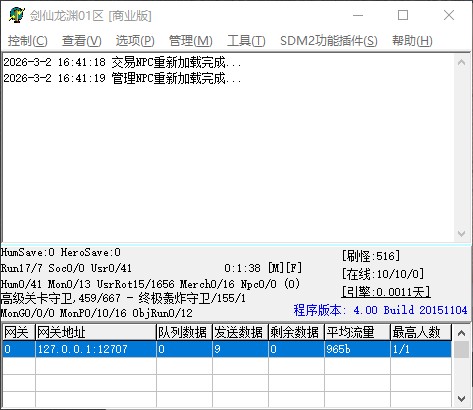Open the 工具(T) menu
Image resolution: width=473 pixels, height=410 pixels.
246,41
